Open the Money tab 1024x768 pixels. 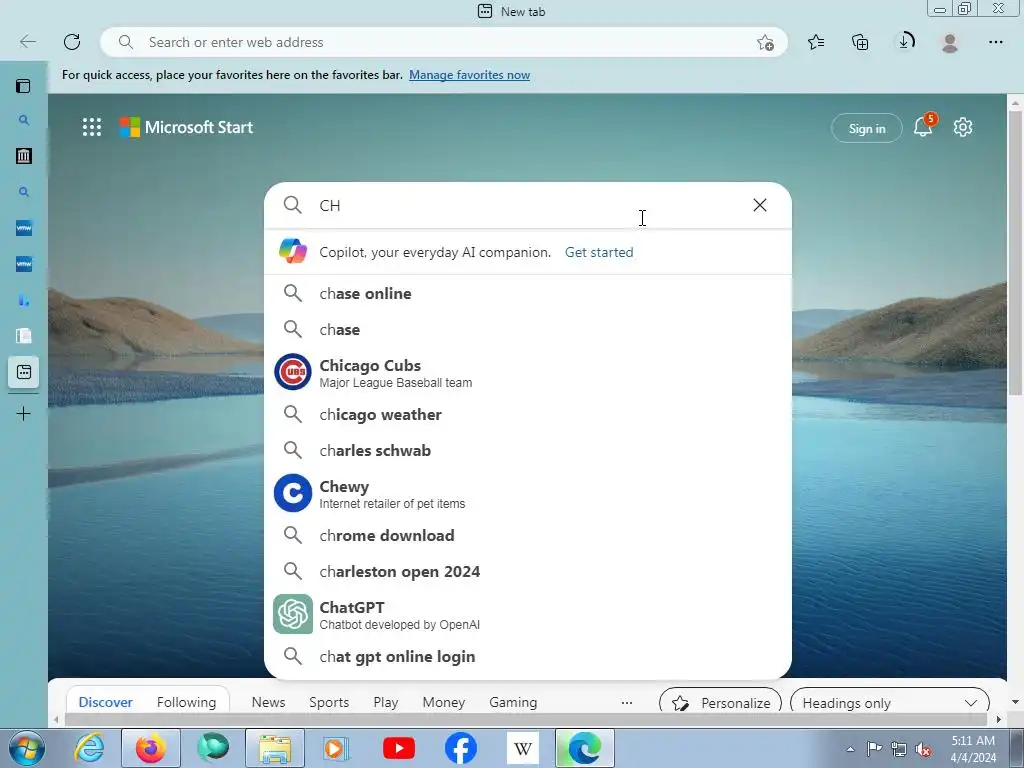tap(443, 702)
